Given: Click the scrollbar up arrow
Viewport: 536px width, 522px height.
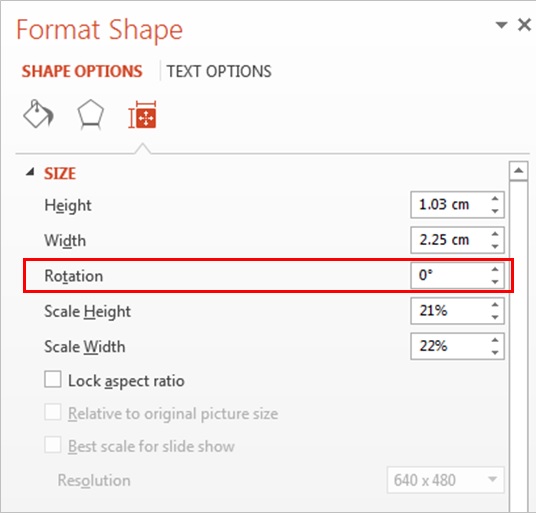Looking at the screenshot, I should pyautogui.click(x=518, y=170).
